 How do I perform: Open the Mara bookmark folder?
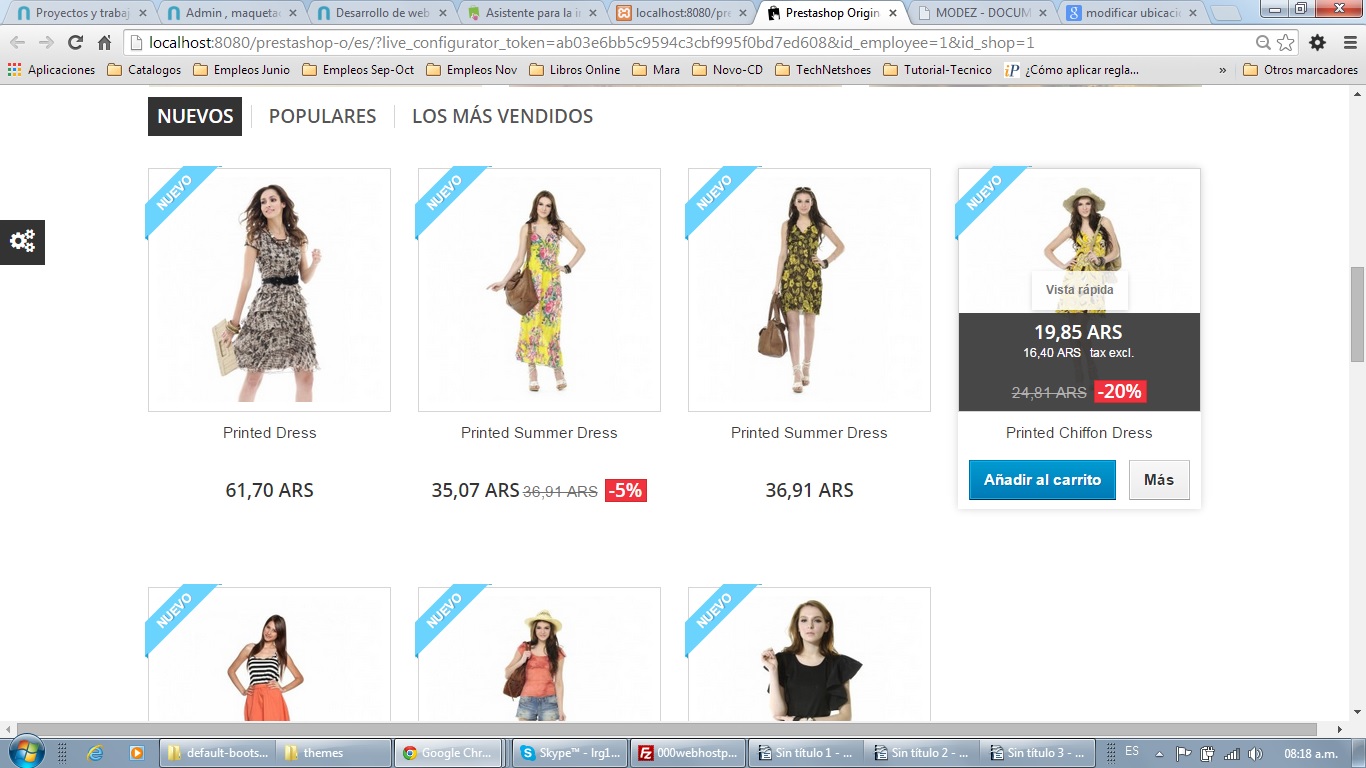pyautogui.click(x=655, y=70)
